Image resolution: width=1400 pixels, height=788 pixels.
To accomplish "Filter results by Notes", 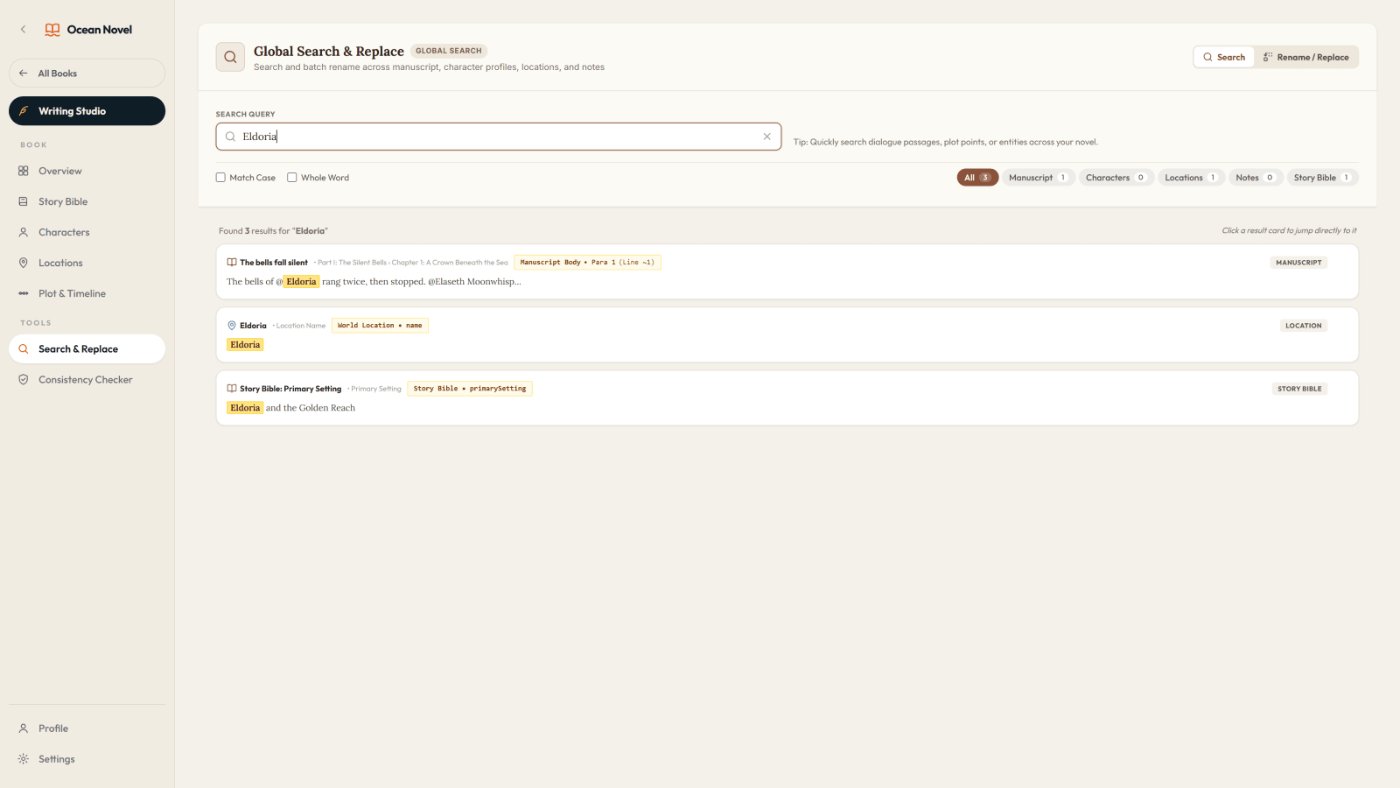I will pyautogui.click(x=1255, y=178).
